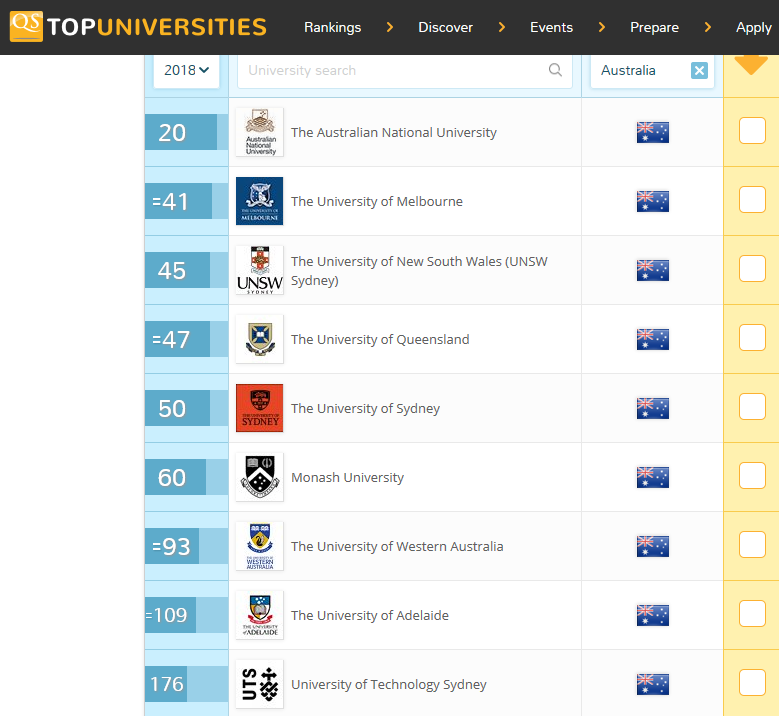779x716 pixels.
Task: Click the flag in University of Western Australia row
Action: click(653, 547)
